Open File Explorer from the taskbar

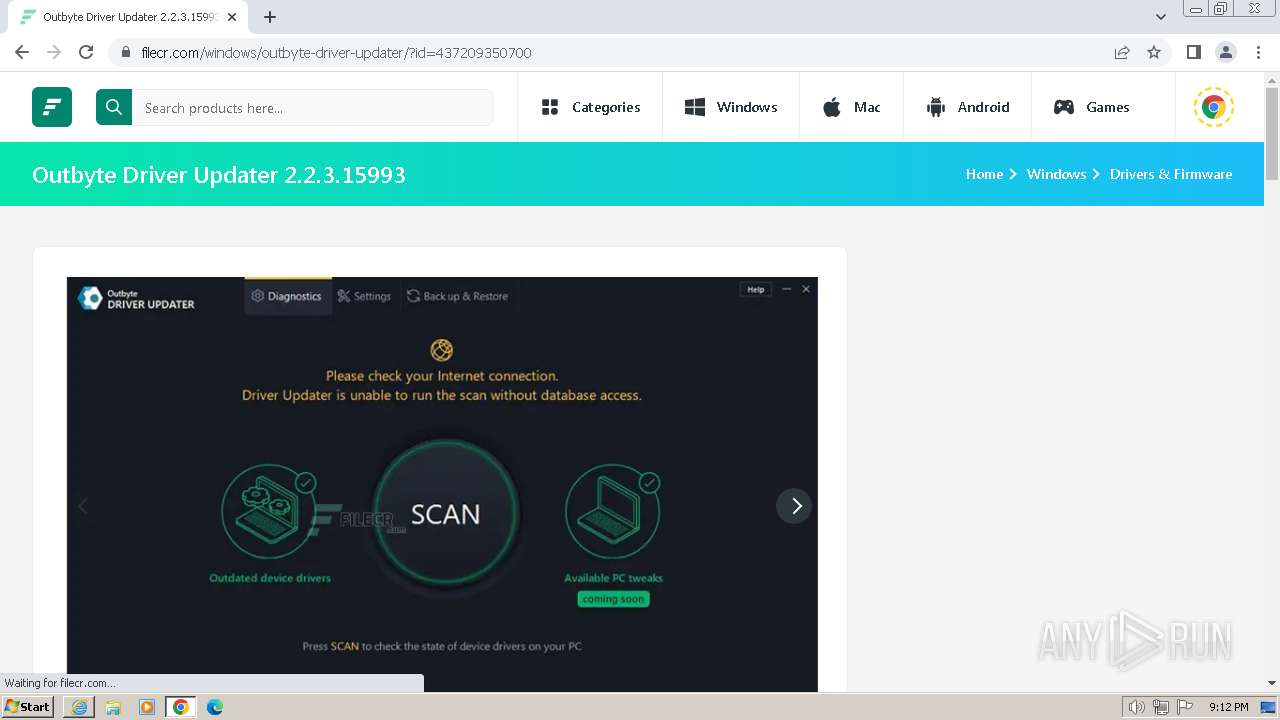click(113, 707)
